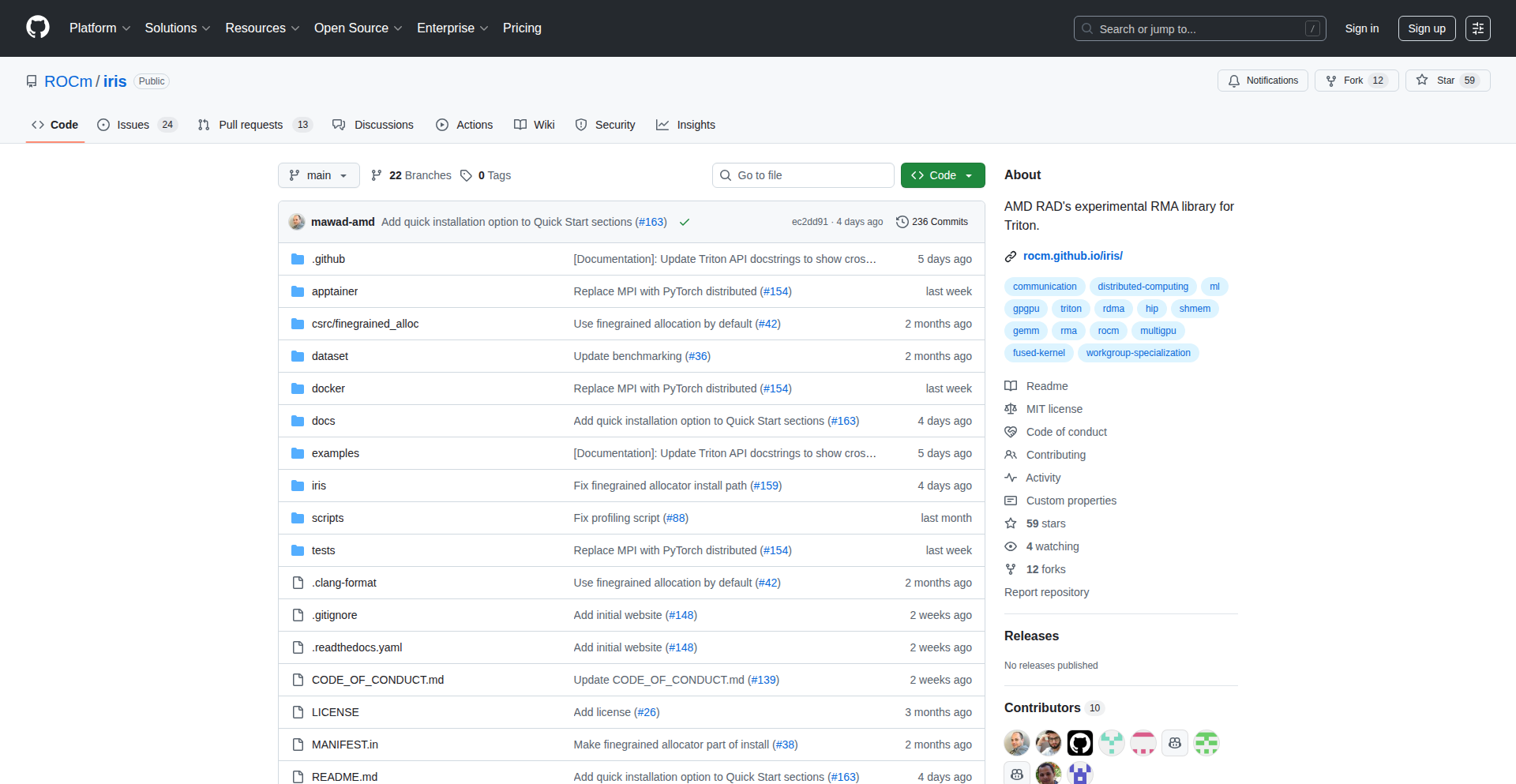Click the Search or jump to field
Image resolution: width=1516 pixels, height=784 pixels.
click(1199, 28)
